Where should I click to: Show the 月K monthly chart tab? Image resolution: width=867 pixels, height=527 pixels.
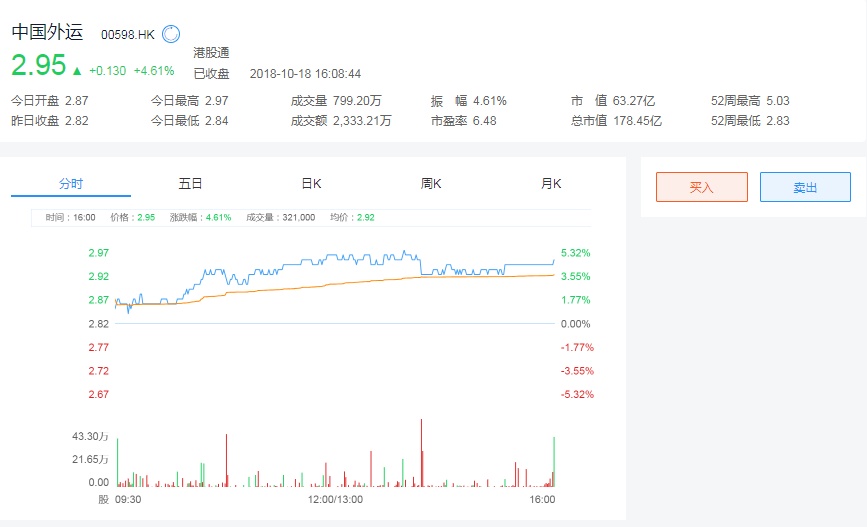[551, 184]
